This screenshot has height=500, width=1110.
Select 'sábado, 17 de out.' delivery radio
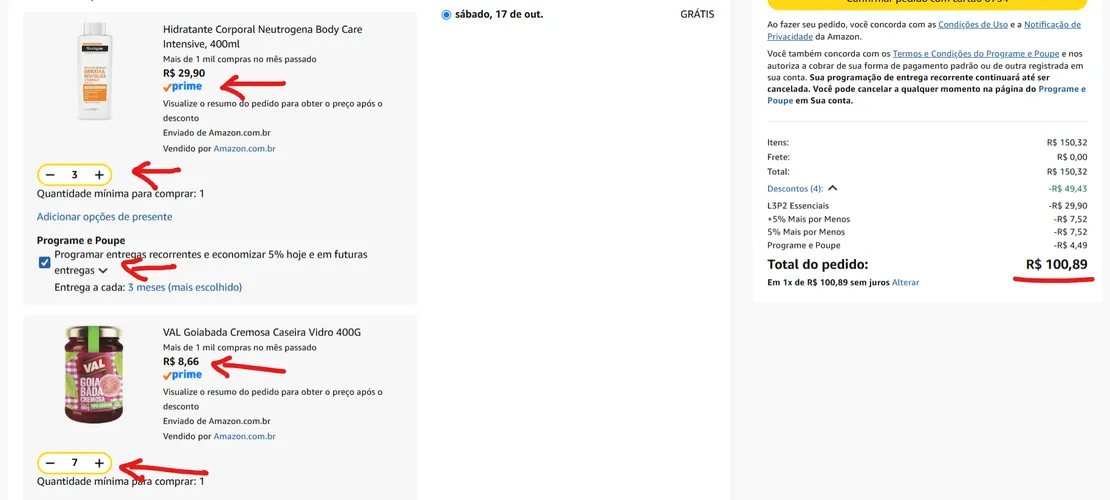click(x=446, y=14)
